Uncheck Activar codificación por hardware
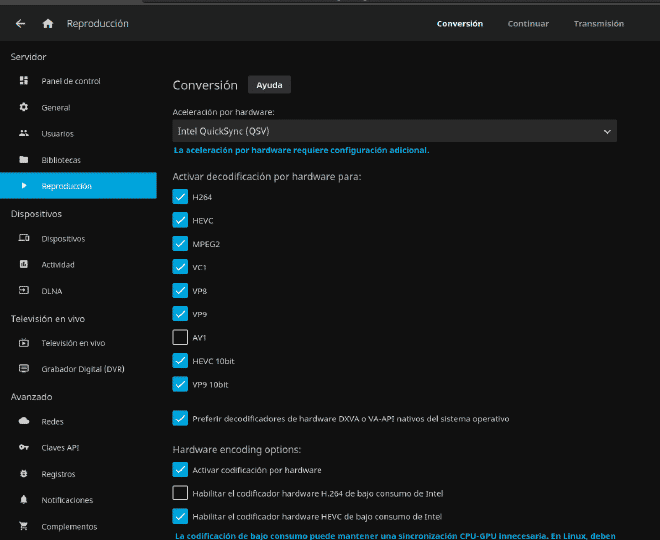 180,470
